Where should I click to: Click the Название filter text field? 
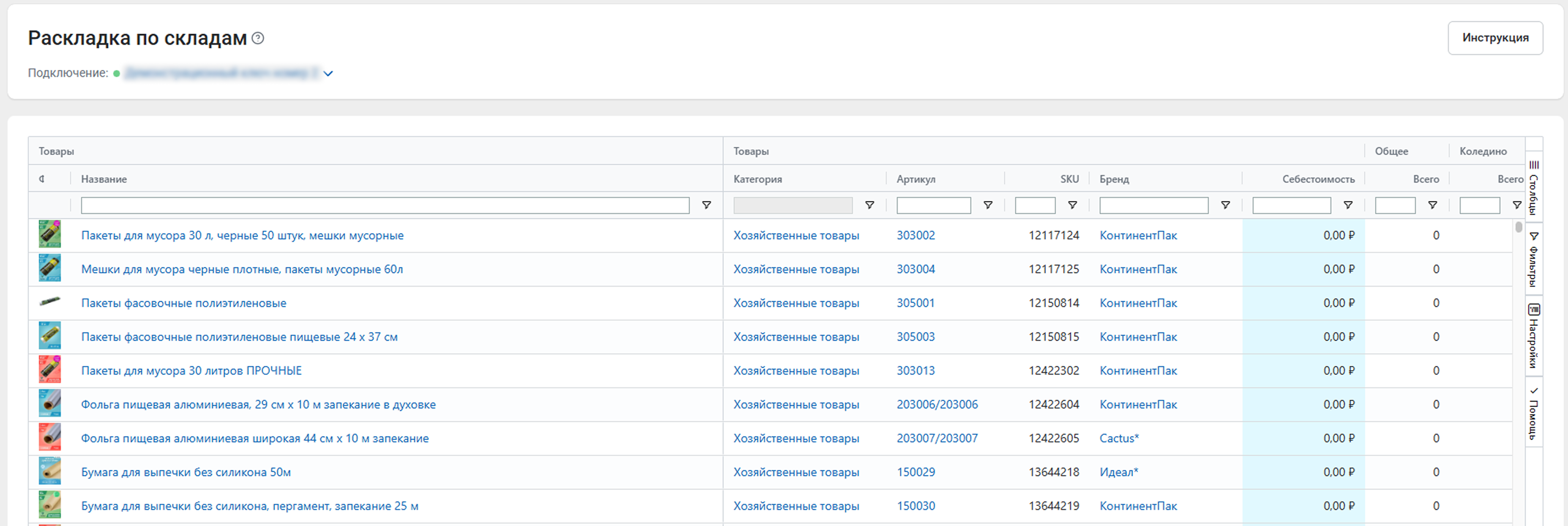pos(385,205)
